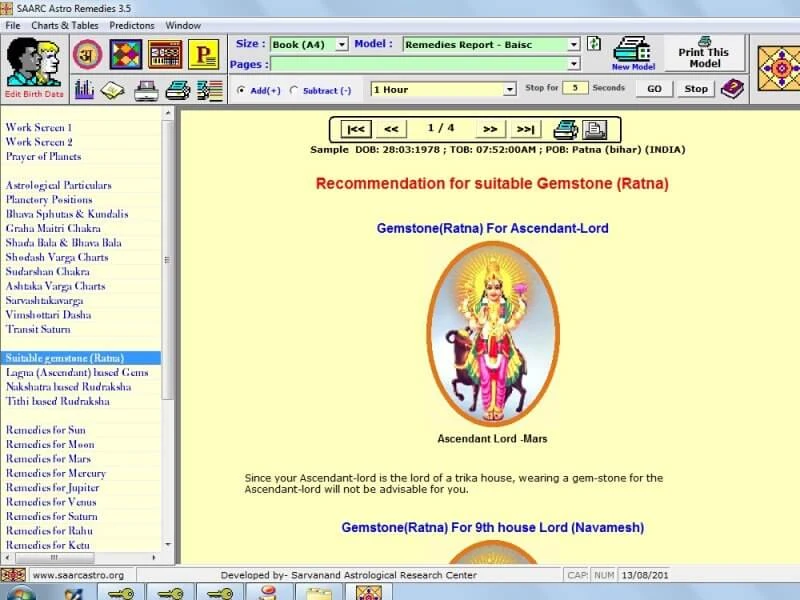Open the bar graph icon
This screenshot has width=800, height=600.
coord(84,90)
